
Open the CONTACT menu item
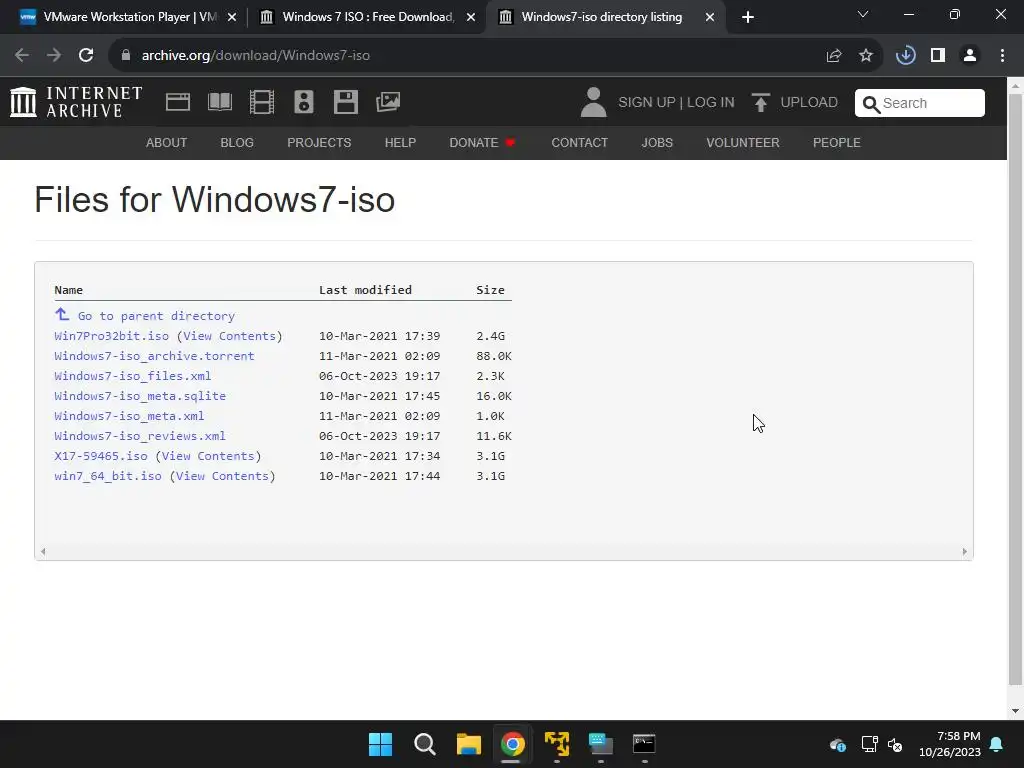click(x=580, y=142)
